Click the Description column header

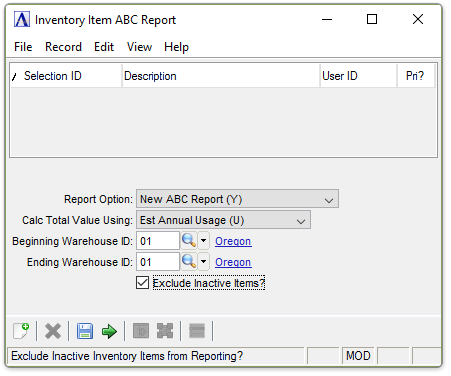(x=221, y=76)
